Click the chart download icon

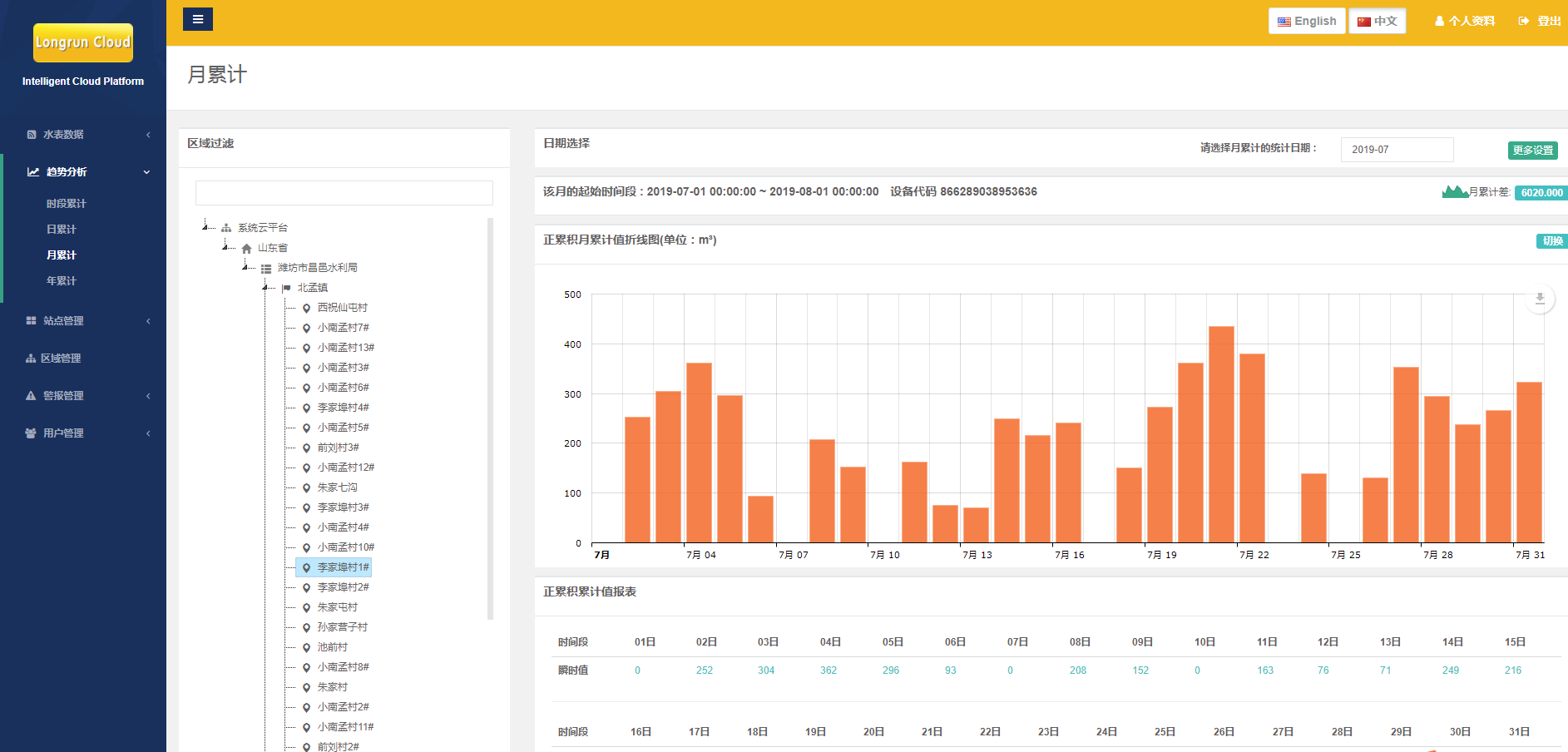tap(1540, 299)
